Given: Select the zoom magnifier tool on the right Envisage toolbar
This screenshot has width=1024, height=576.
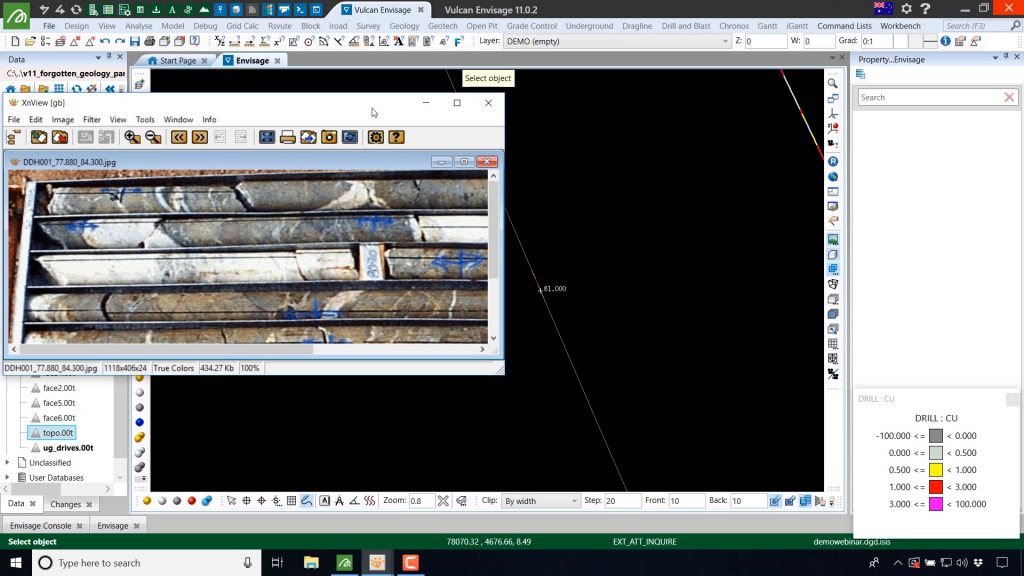Looking at the screenshot, I should point(832,82).
